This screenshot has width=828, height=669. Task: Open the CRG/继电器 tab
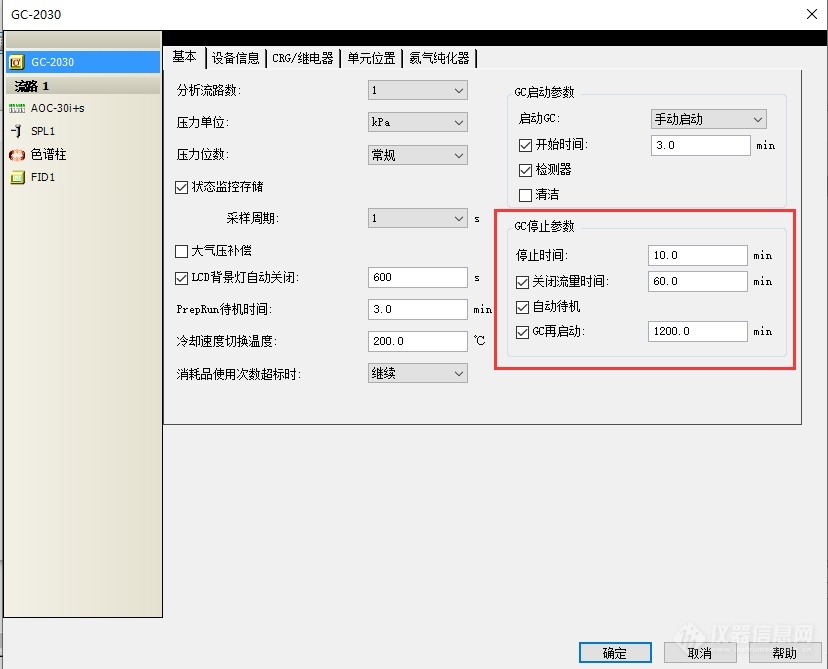303,58
